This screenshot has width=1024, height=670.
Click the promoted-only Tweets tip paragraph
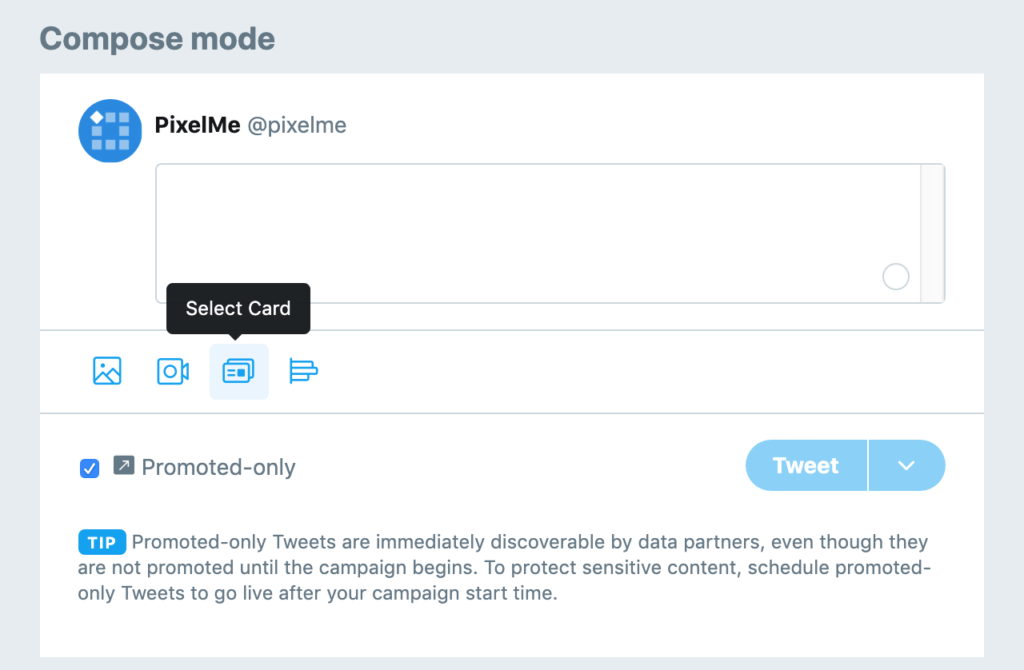click(500, 568)
